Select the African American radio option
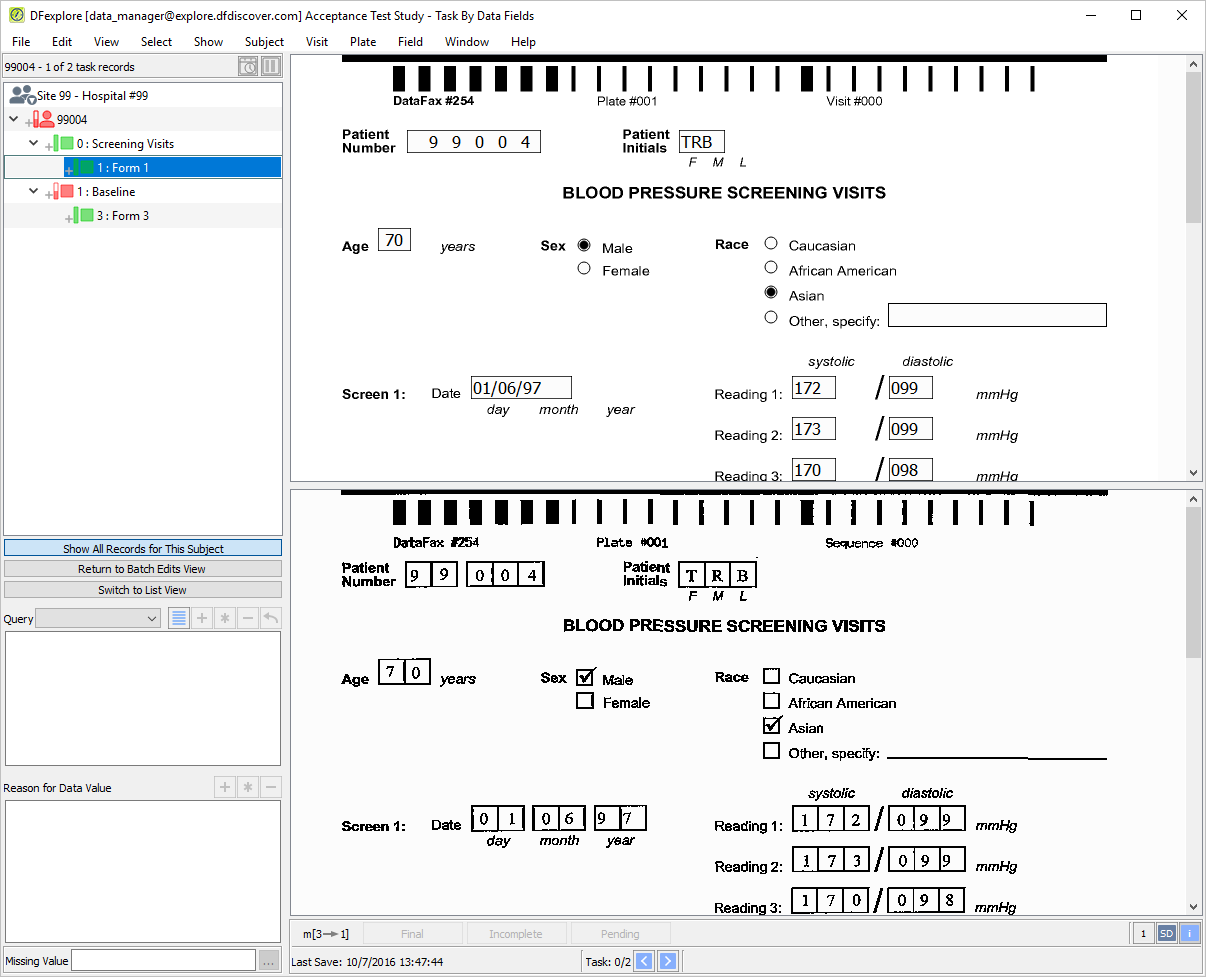The image size is (1206, 977). 771,268
